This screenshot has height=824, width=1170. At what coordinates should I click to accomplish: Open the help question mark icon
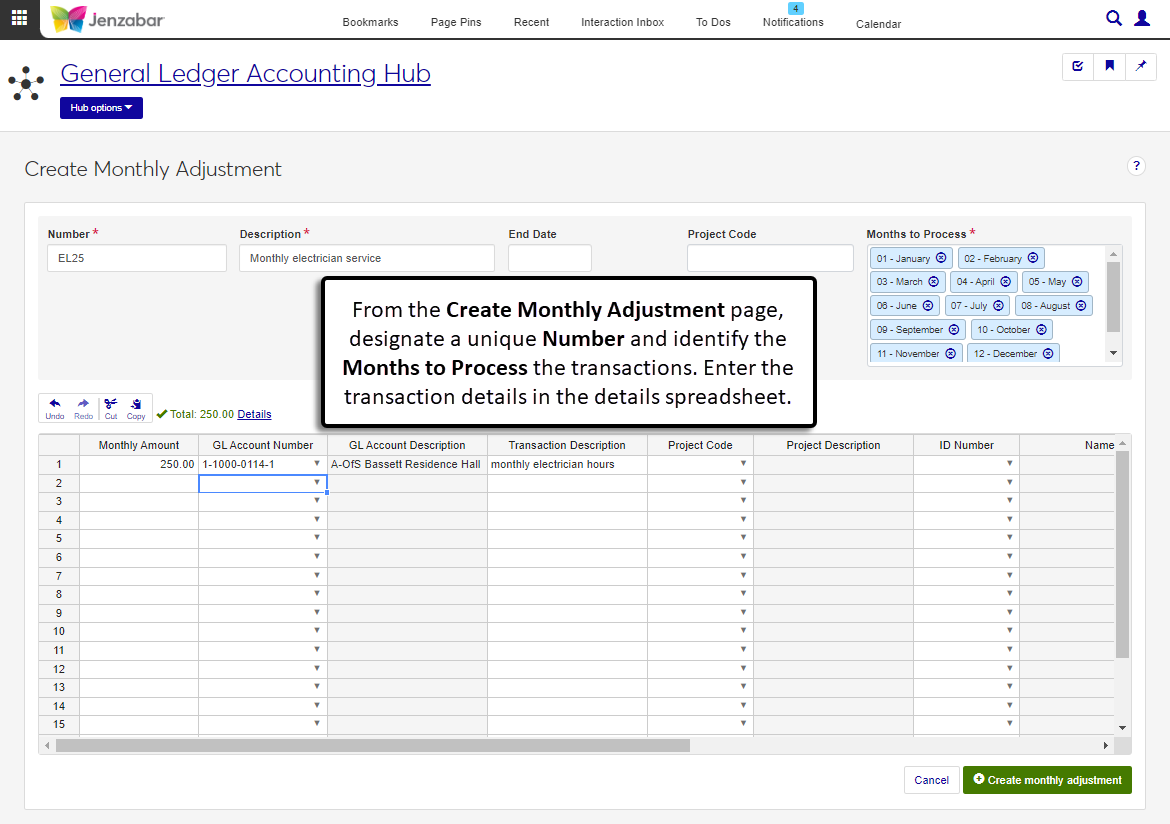click(1136, 166)
